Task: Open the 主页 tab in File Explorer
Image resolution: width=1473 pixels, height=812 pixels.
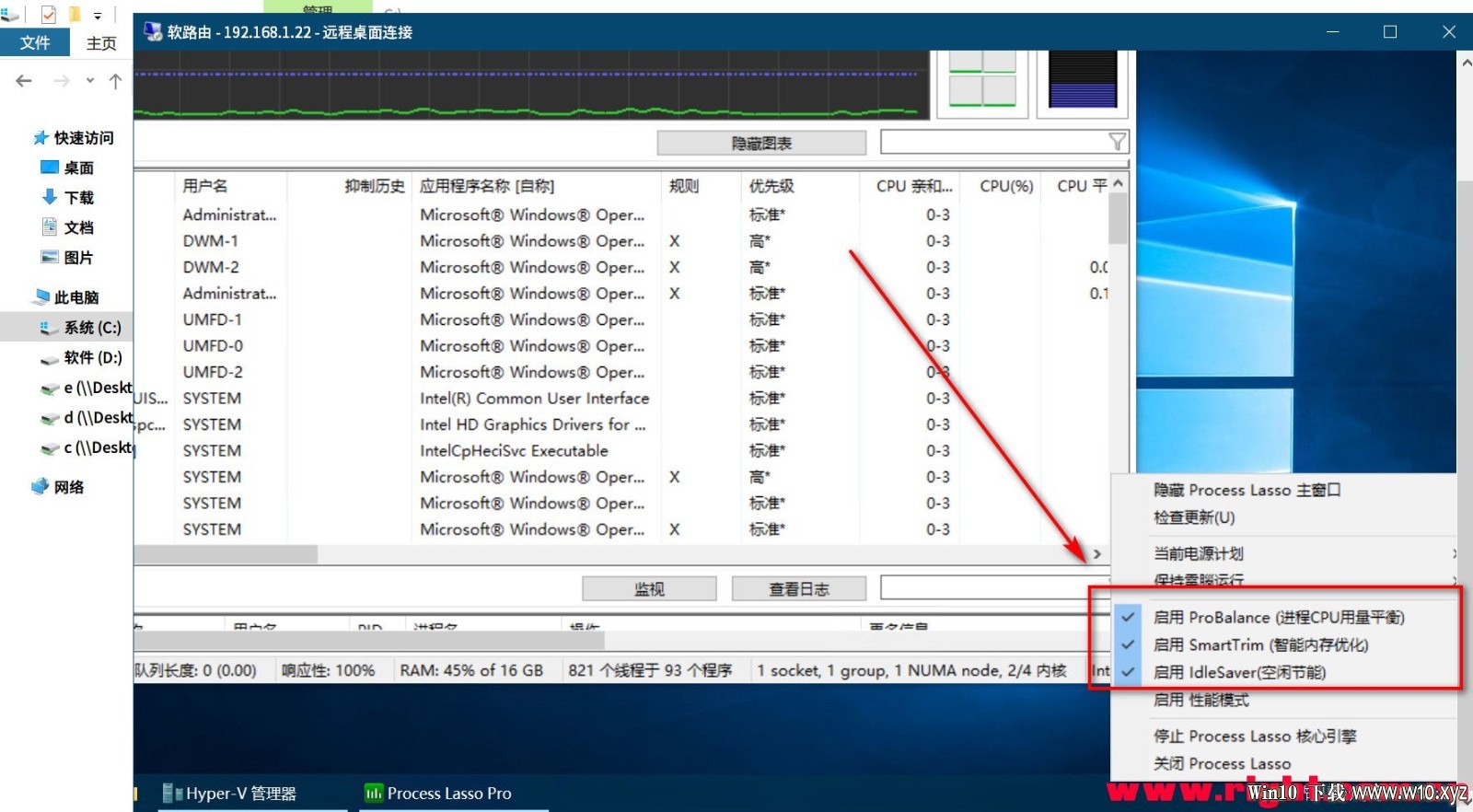Action: [x=101, y=42]
